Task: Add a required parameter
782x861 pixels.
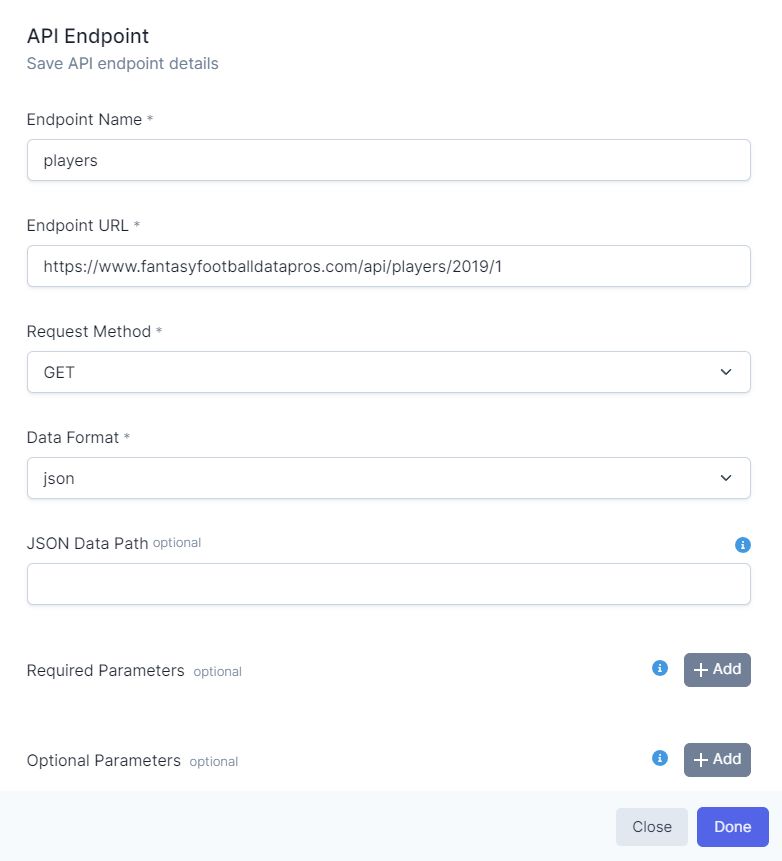Action: pos(717,669)
